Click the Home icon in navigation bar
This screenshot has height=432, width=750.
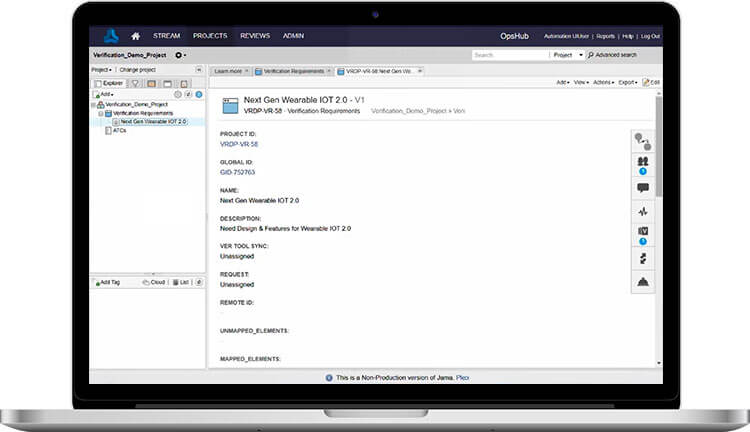pyautogui.click(x=136, y=36)
